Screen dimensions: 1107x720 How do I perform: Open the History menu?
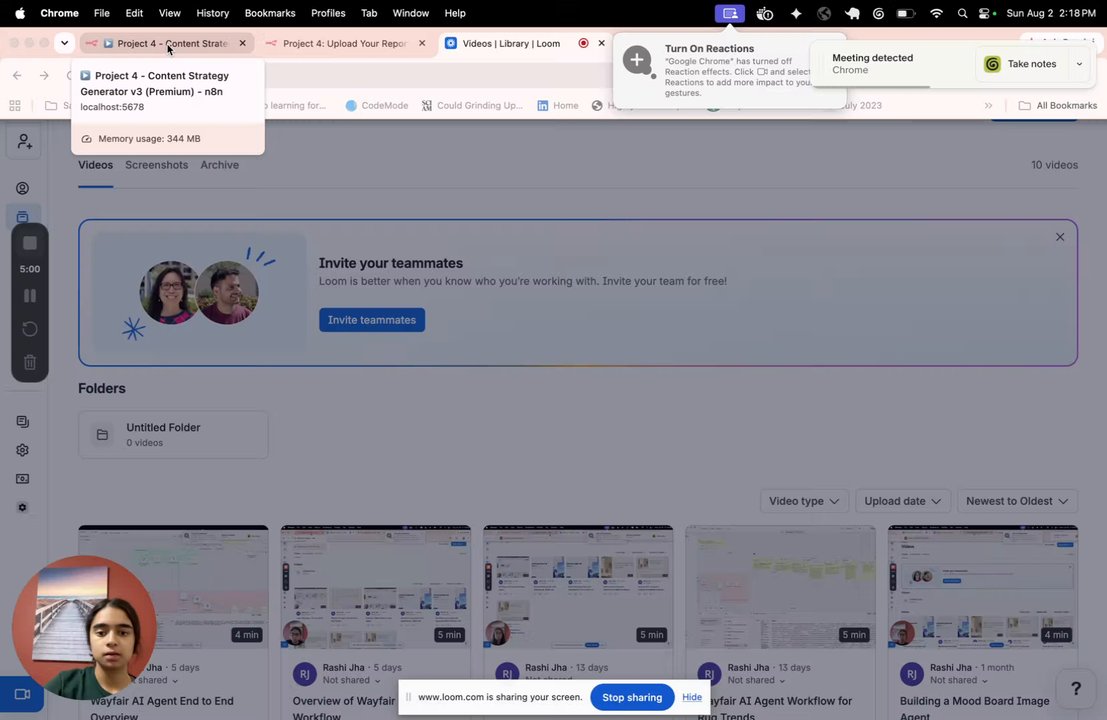[213, 13]
